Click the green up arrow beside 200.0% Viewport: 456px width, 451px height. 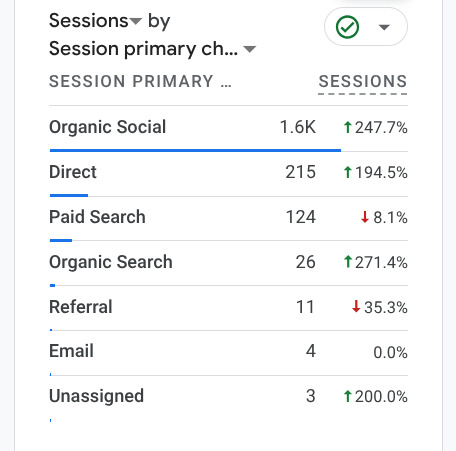point(348,396)
